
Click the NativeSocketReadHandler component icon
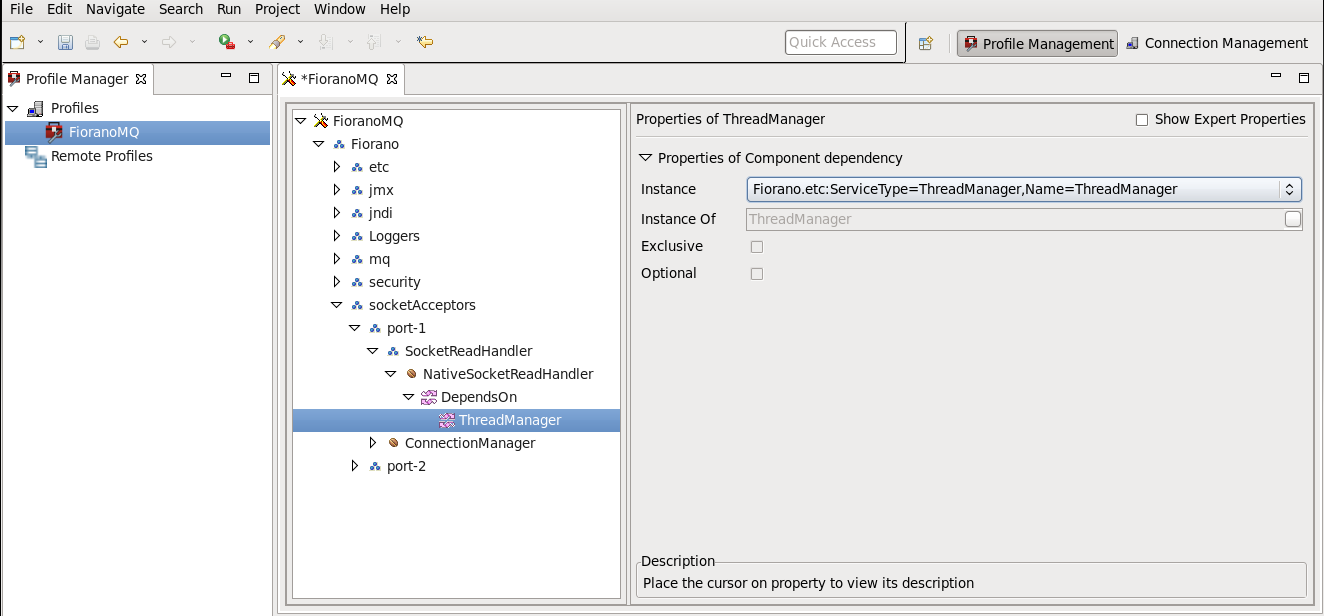tap(411, 374)
